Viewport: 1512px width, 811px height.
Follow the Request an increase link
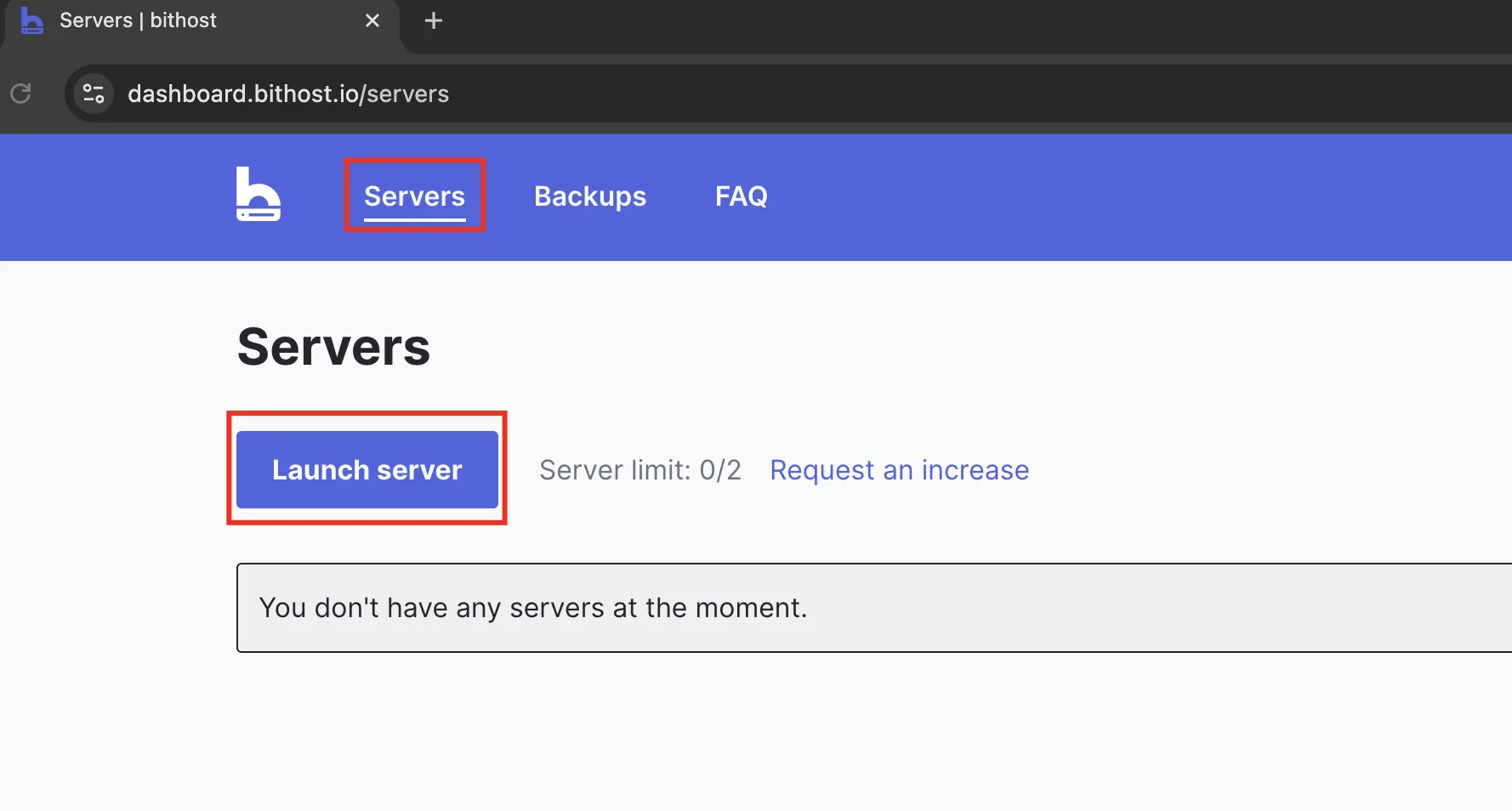click(900, 470)
